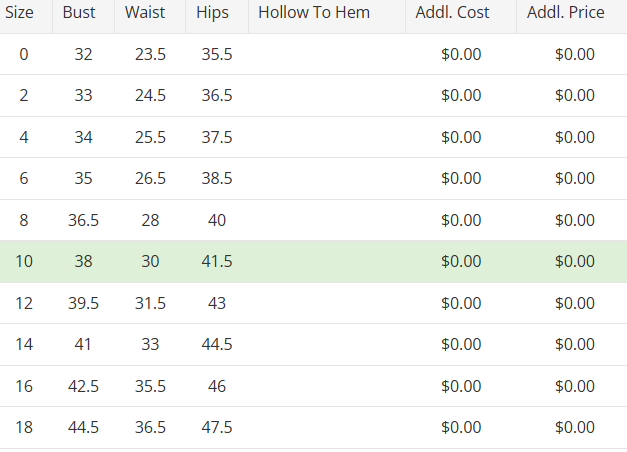Viewport: 627px width, 452px height.
Task: Click the Addl. Price cell for size 16
Action: [575, 386]
